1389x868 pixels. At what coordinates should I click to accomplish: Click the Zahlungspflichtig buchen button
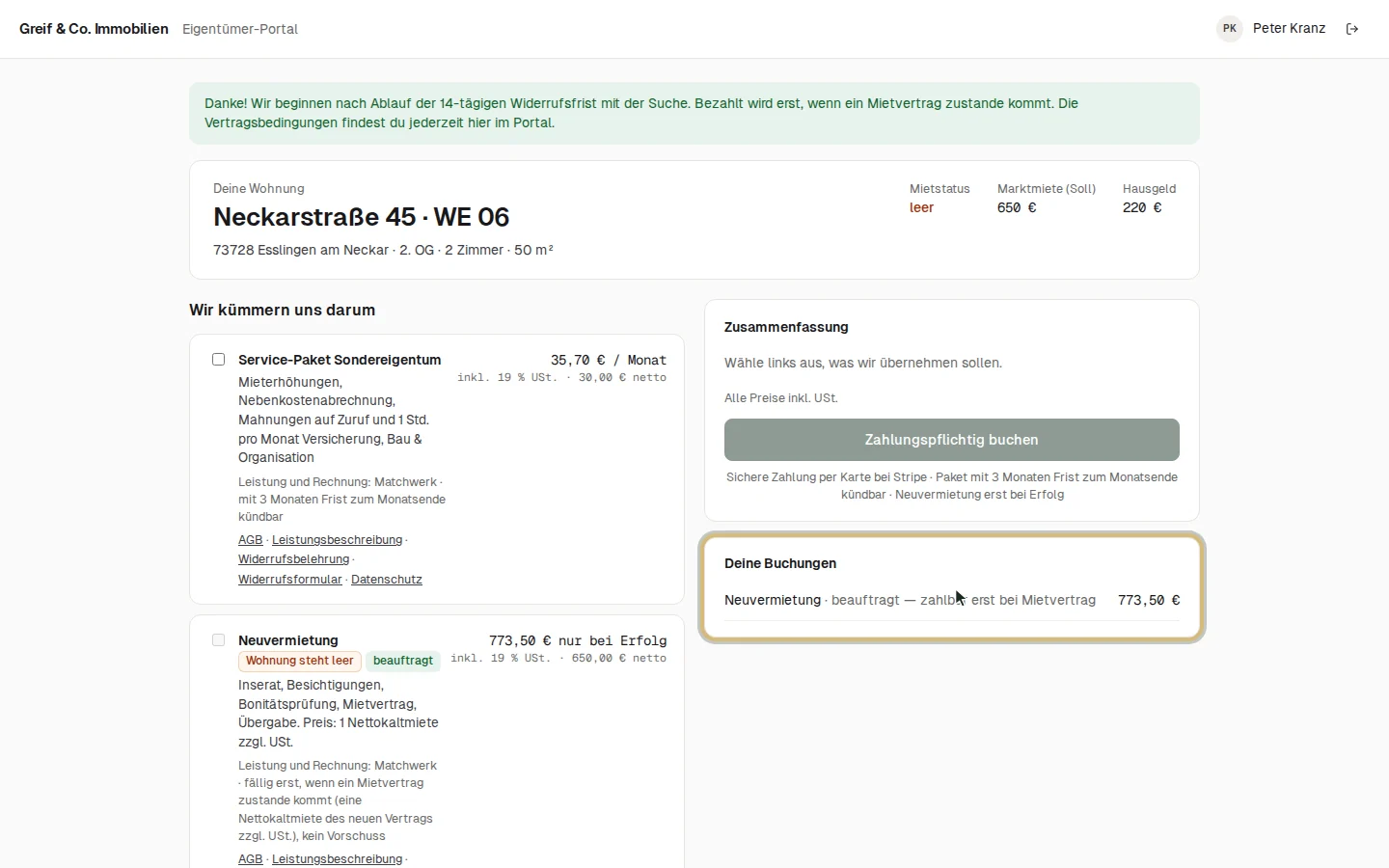pyautogui.click(x=952, y=440)
